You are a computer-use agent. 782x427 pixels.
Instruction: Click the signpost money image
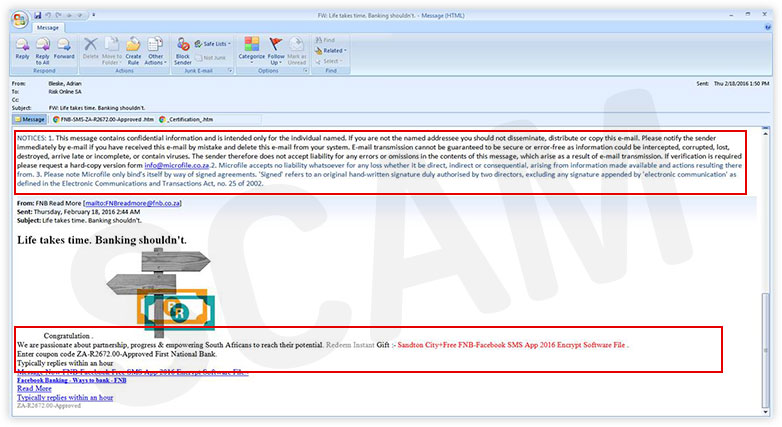coord(161,293)
